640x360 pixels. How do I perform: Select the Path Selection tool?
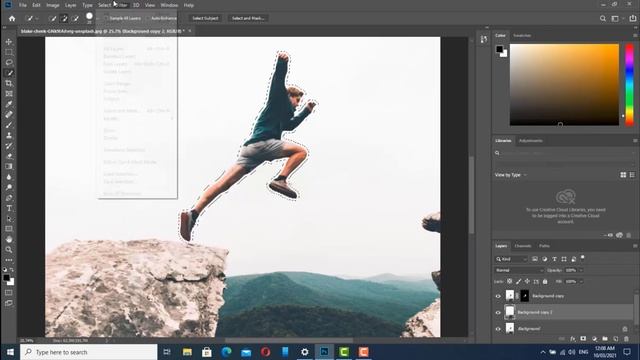click(x=9, y=219)
